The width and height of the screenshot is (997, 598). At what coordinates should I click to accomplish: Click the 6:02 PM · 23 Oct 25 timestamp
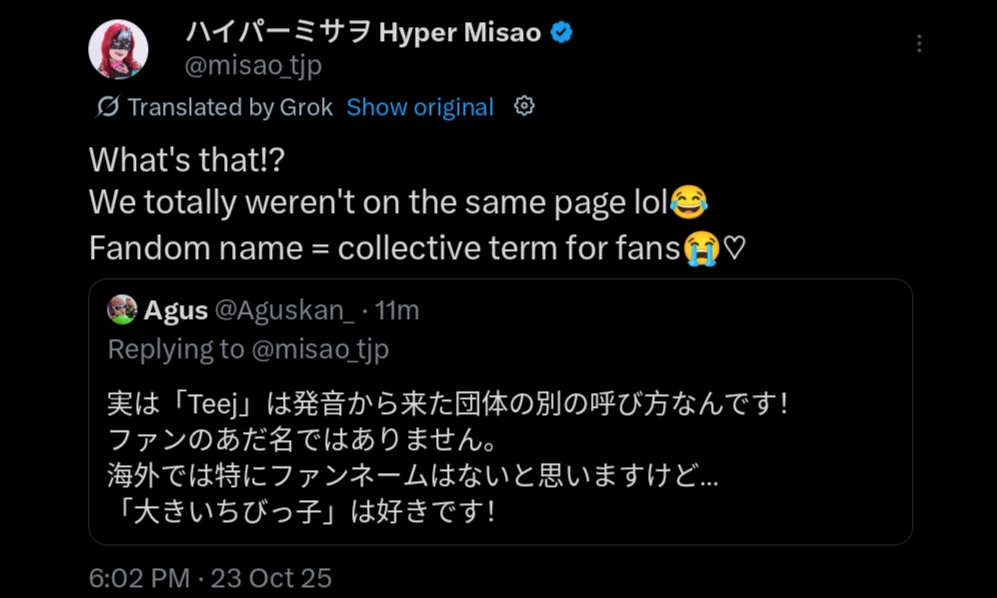coord(210,577)
